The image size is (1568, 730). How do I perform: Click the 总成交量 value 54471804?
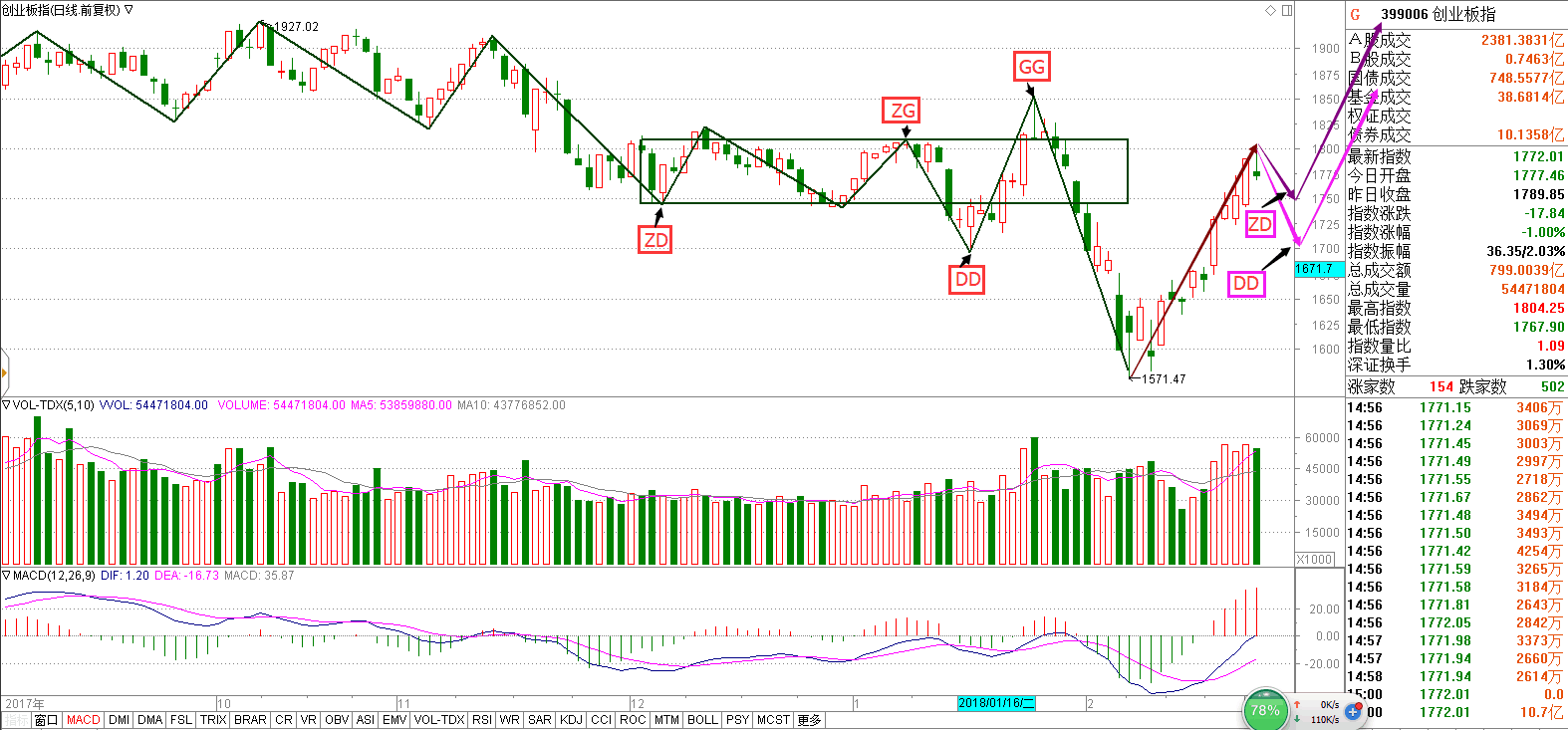[x=1533, y=289]
